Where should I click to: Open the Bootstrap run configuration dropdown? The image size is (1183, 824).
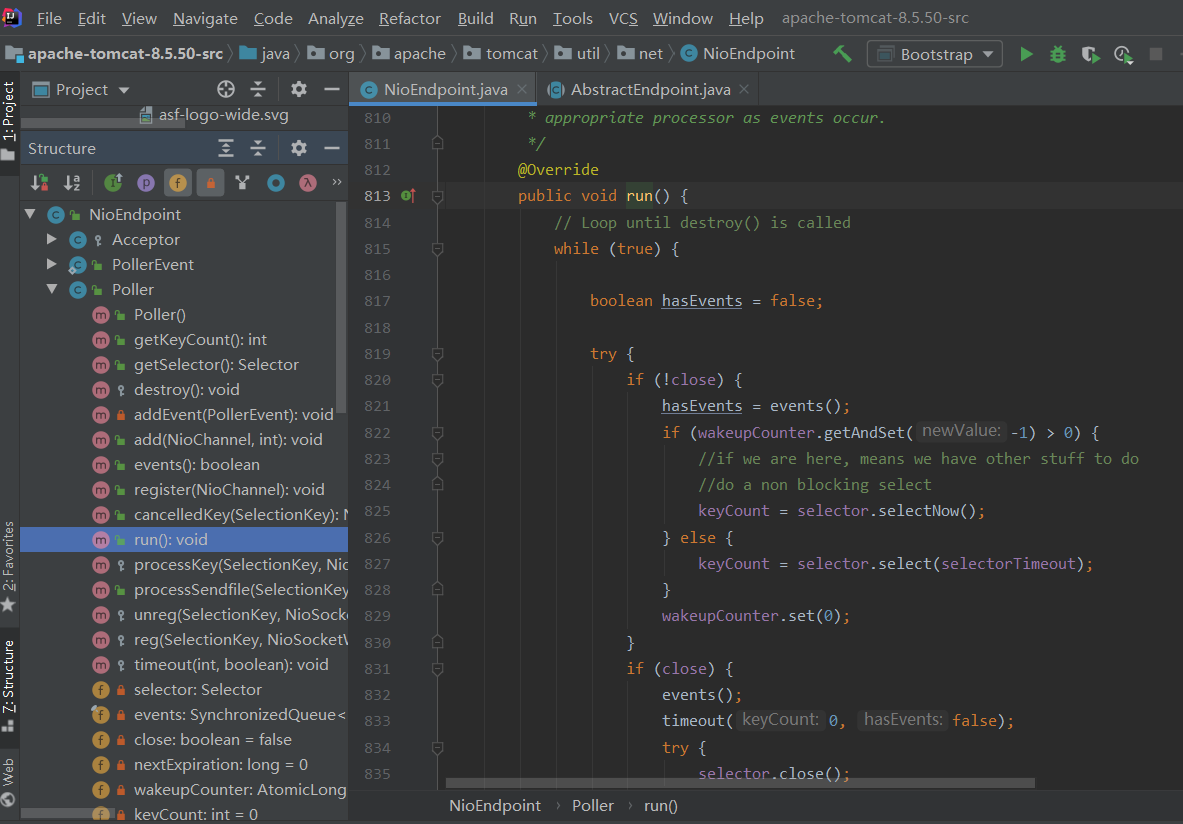pyautogui.click(x=935, y=54)
